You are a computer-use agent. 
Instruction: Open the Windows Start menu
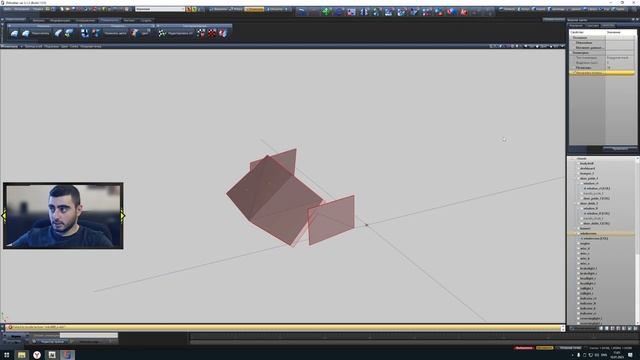(7, 355)
